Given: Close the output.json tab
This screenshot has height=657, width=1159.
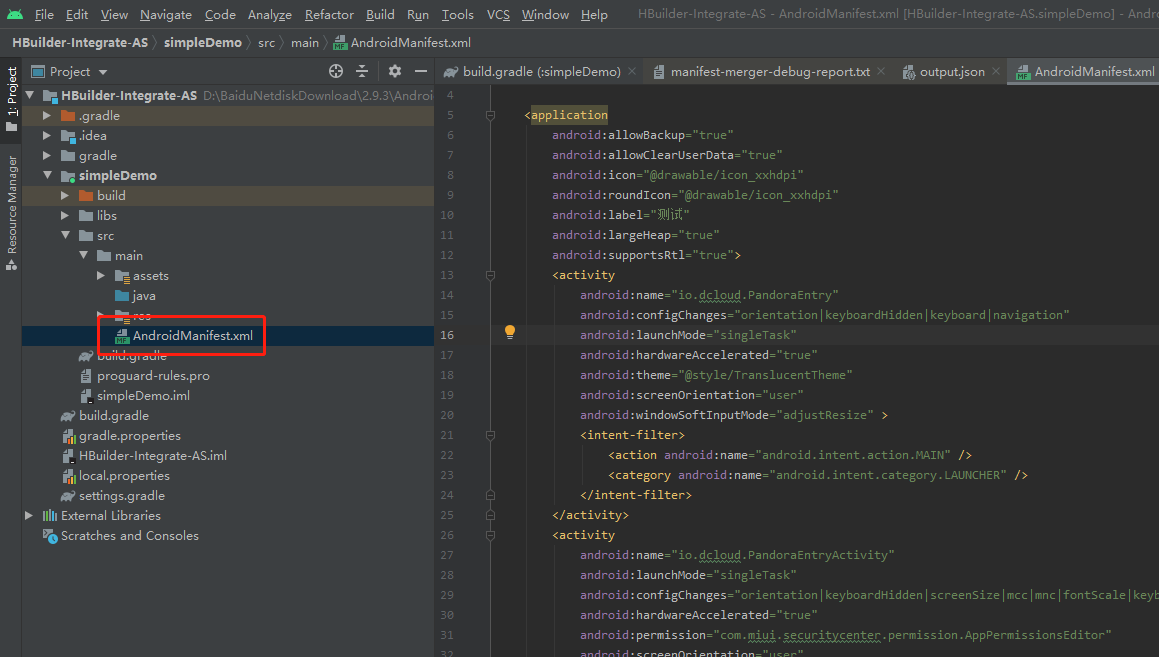Looking at the screenshot, I should (x=996, y=71).
